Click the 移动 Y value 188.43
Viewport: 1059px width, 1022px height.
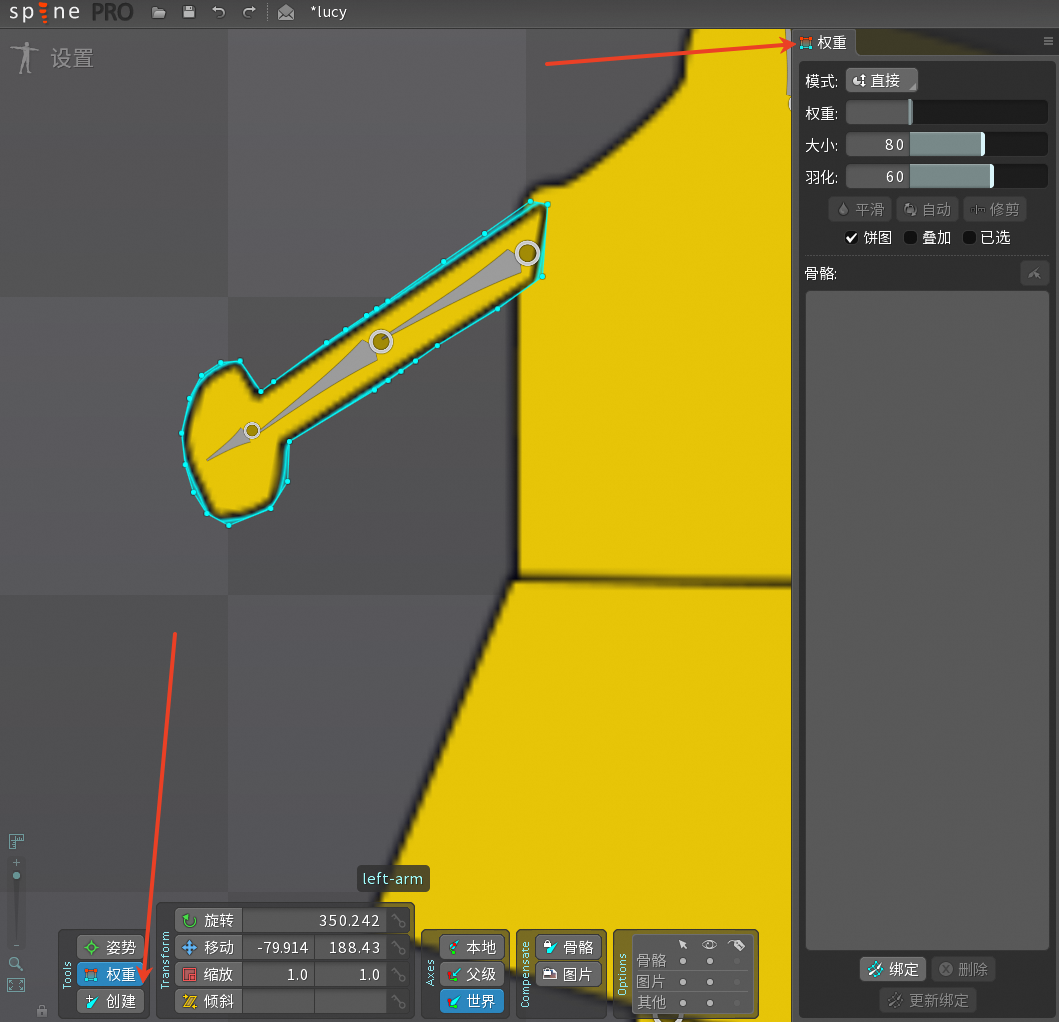click(x=352, y=947)
